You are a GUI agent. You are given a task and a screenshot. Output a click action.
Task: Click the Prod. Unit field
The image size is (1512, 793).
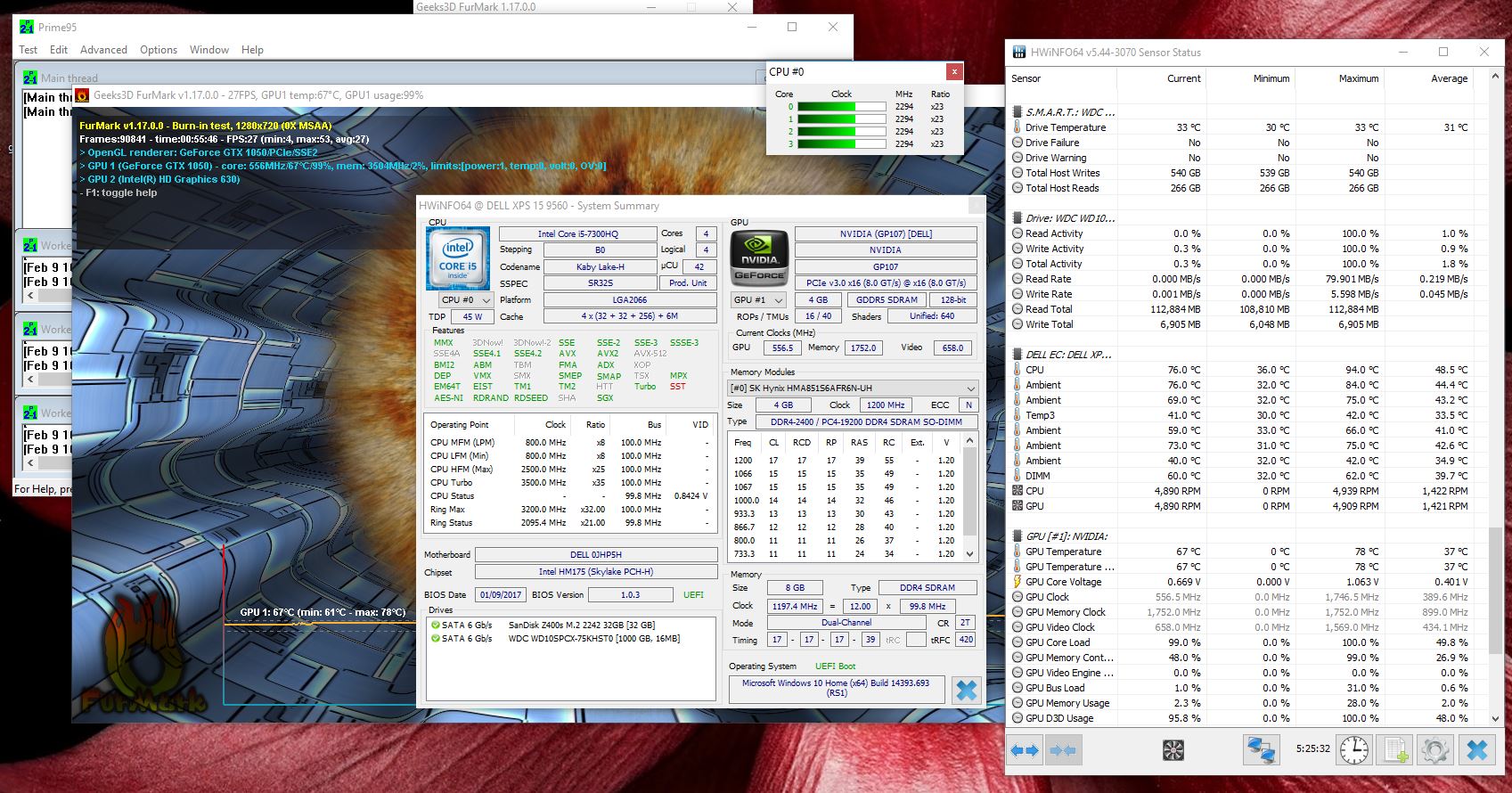point(688,283)
